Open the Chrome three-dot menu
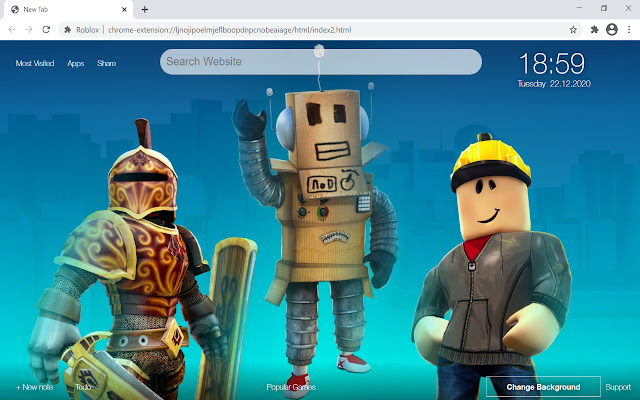Screen dimensions: 640x400 tap(629, 29)
